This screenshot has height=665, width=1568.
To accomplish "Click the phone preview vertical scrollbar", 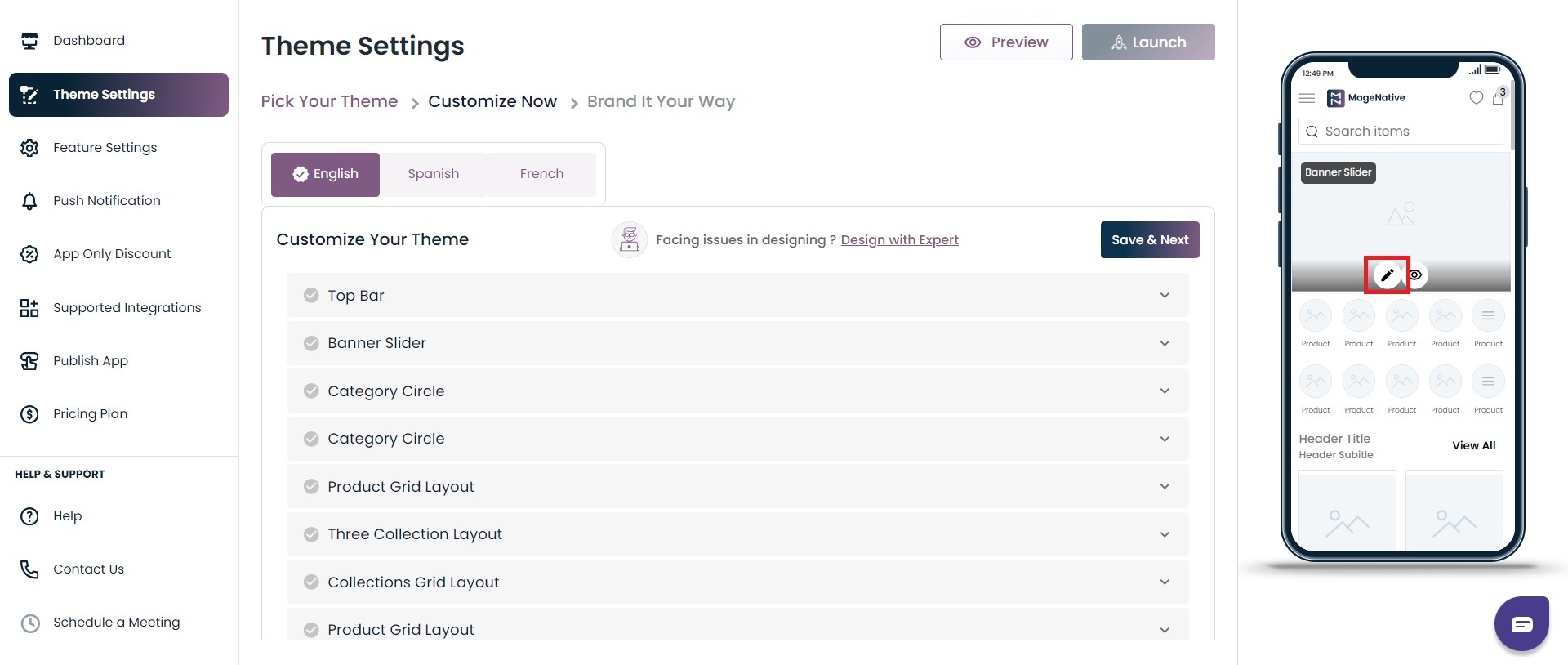I will 1512,114.
